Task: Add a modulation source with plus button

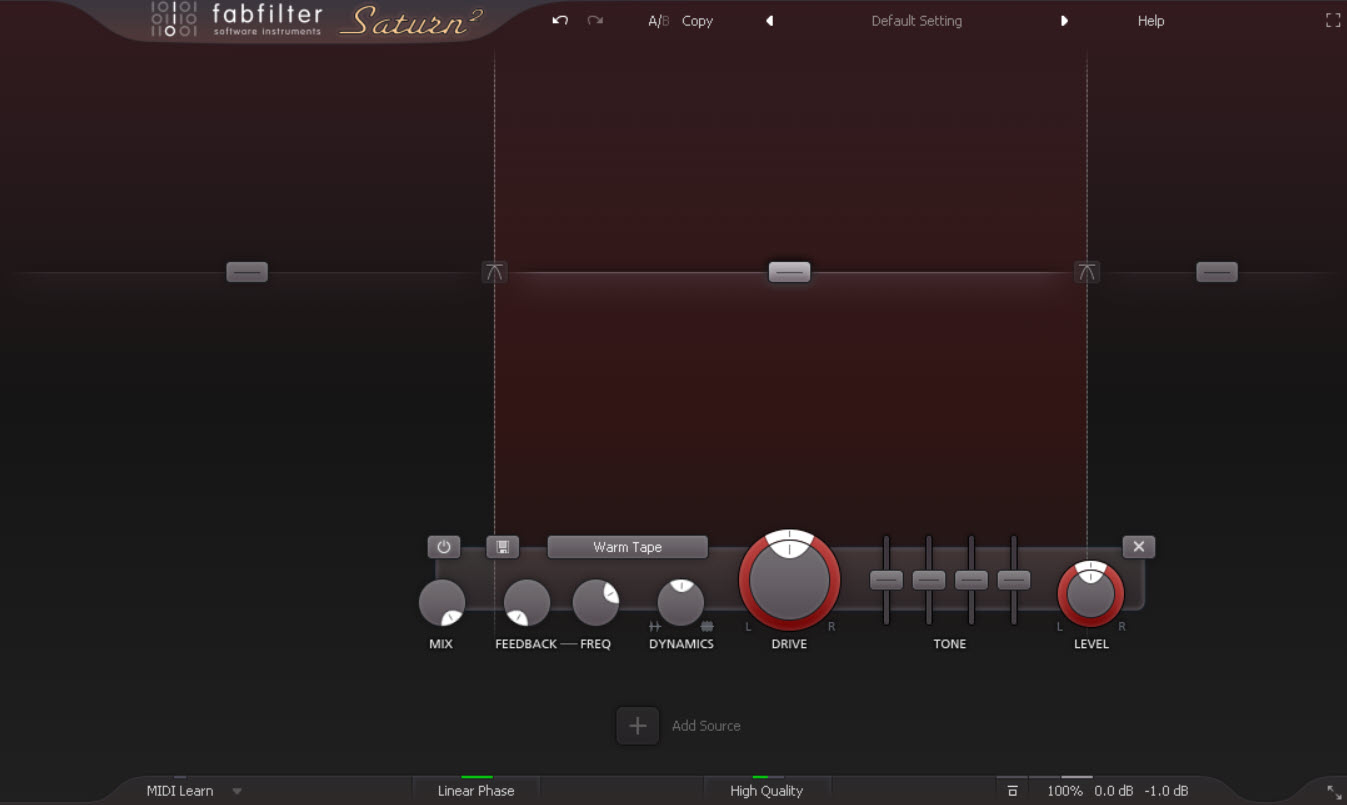Action: 638,726
